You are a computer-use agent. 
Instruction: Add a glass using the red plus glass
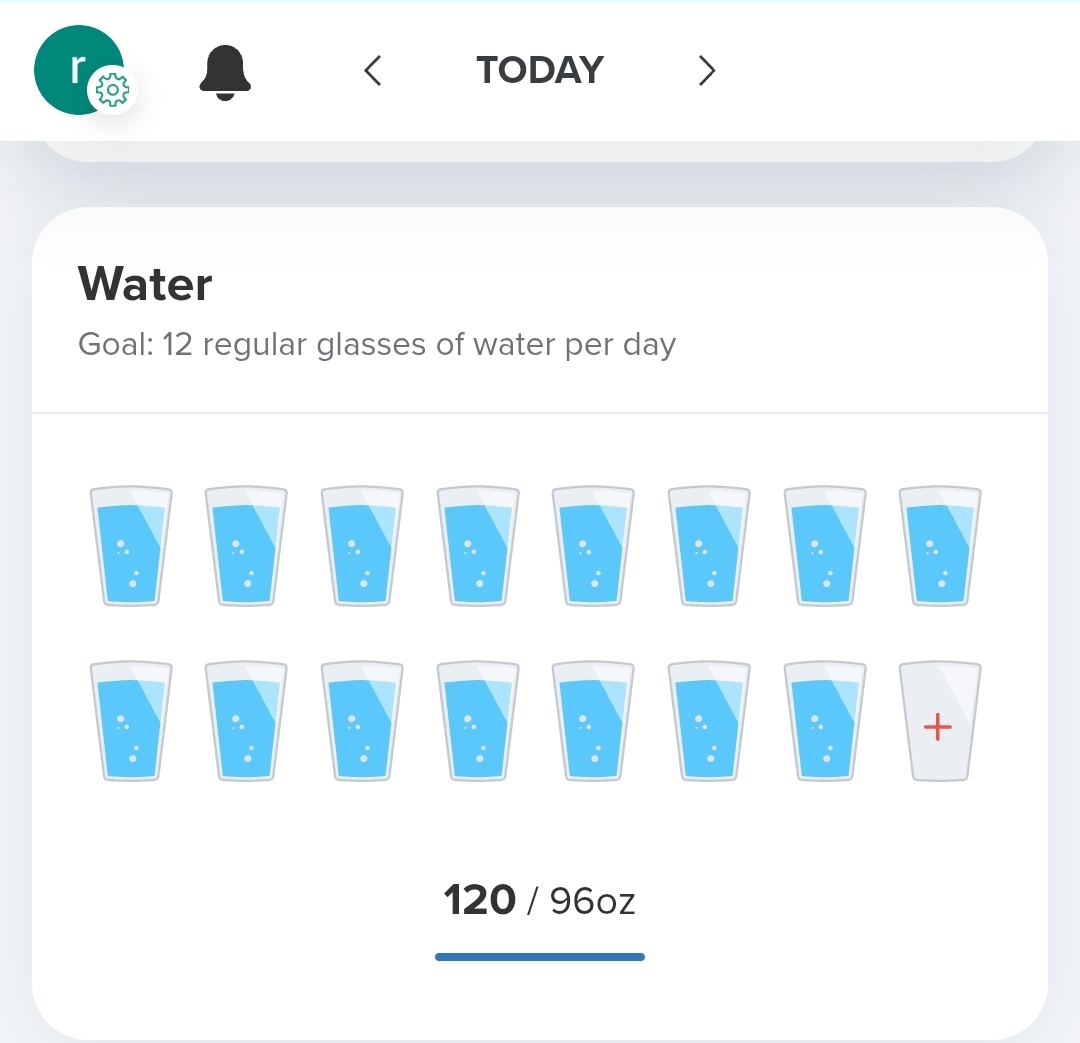pos(939,721)
